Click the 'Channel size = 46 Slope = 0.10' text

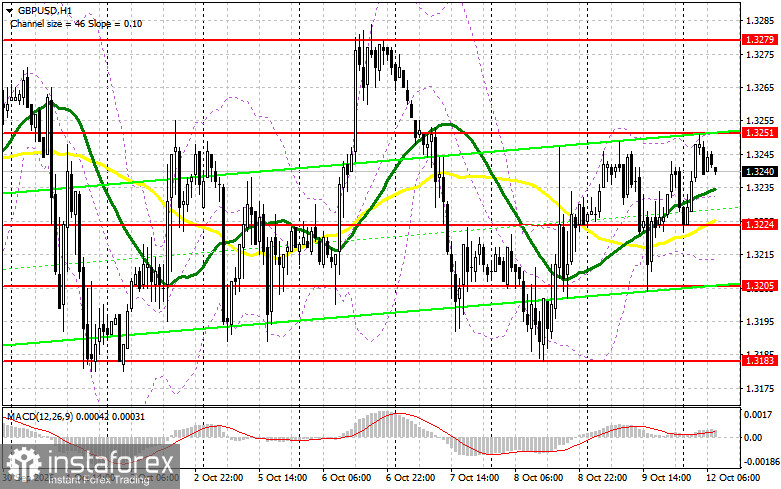76,23
